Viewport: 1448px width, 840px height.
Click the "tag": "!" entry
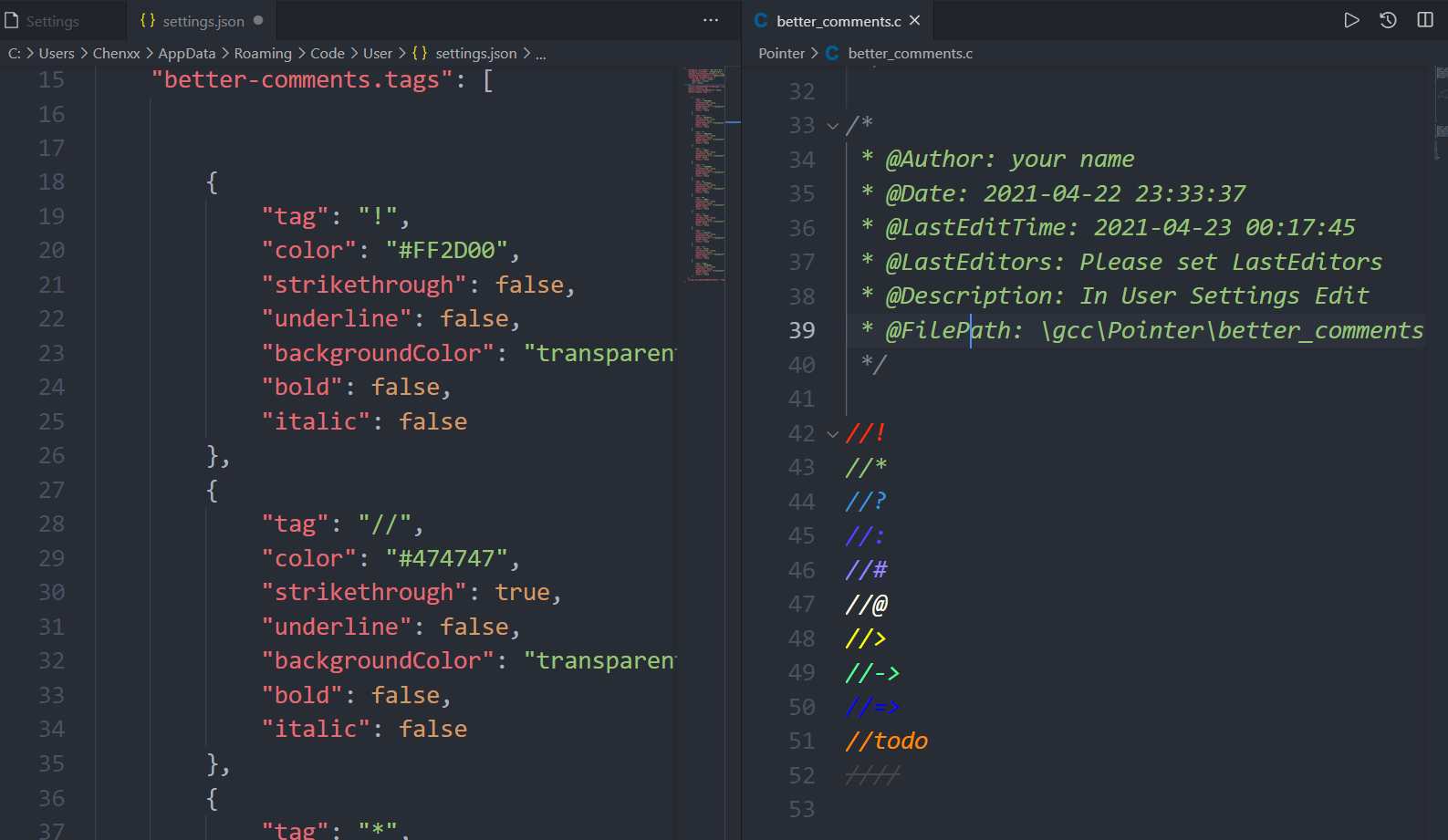pyautogui.click(x=336, y=216)
